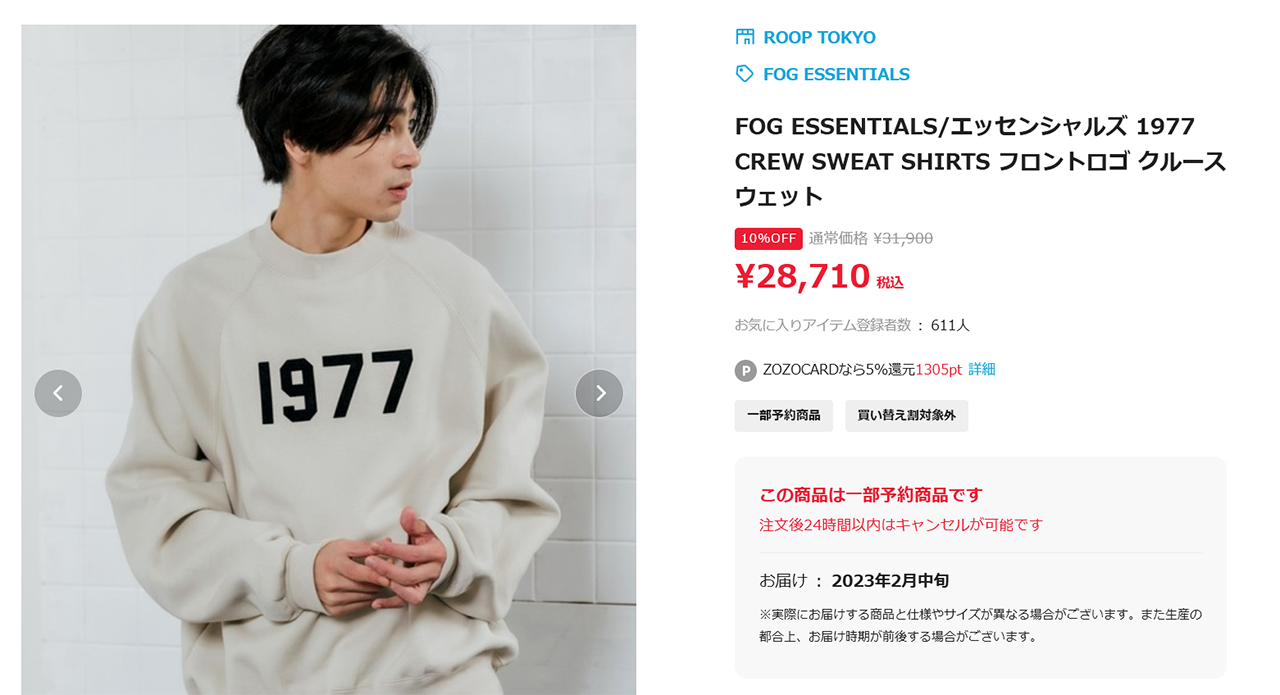Image resolution: width=1280 pixels, height=695 pixels.
Task: Click the 24時間以内 cancellation notice text
Action: [901, 525]
